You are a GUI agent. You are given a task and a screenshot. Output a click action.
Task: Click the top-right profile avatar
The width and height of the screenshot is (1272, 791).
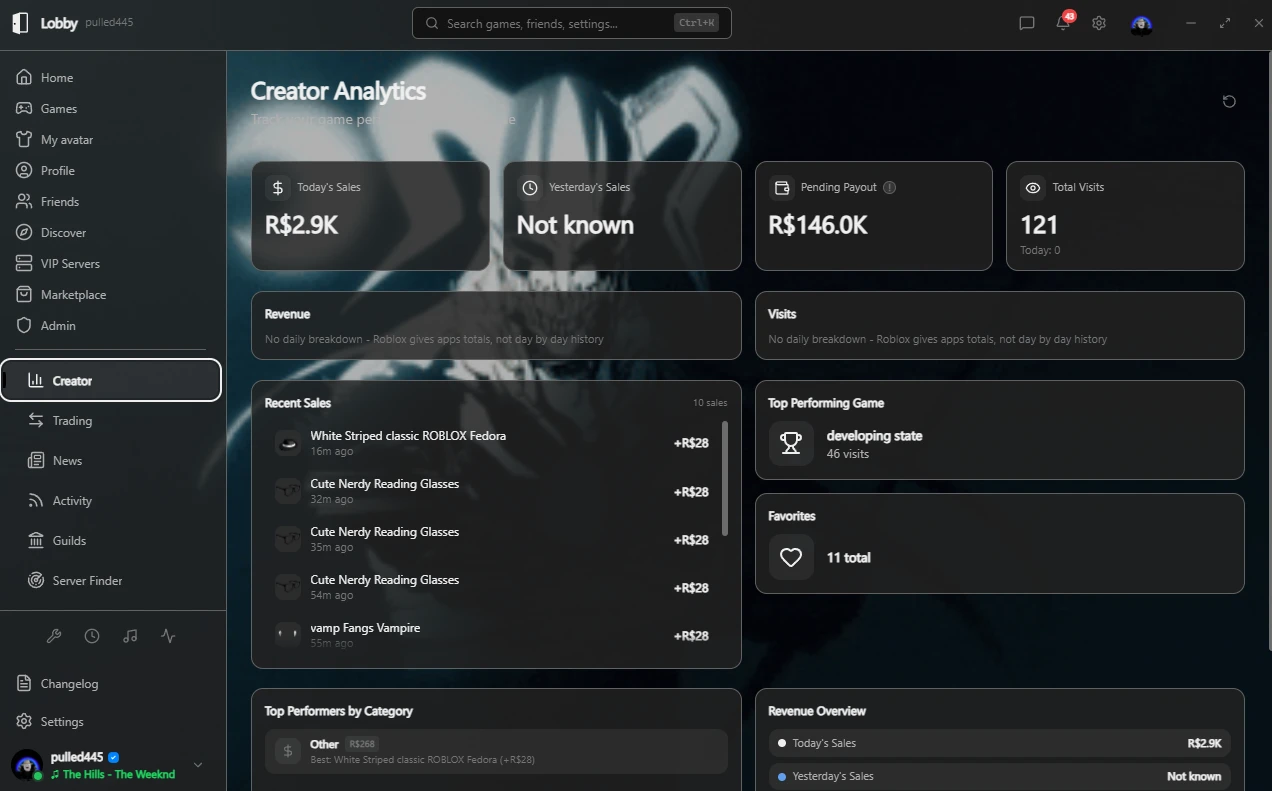point(1141,23)
